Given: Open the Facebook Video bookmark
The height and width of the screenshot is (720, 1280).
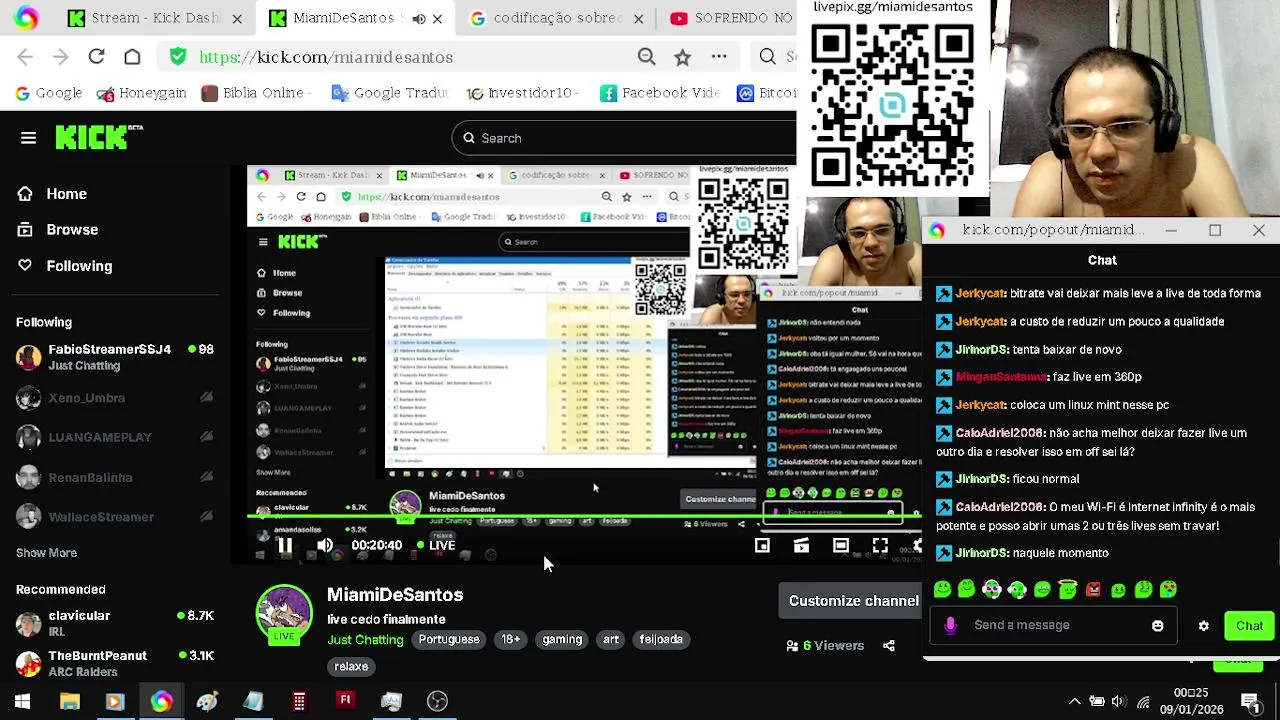Looking at the screenshot, I should pos(660,93).
